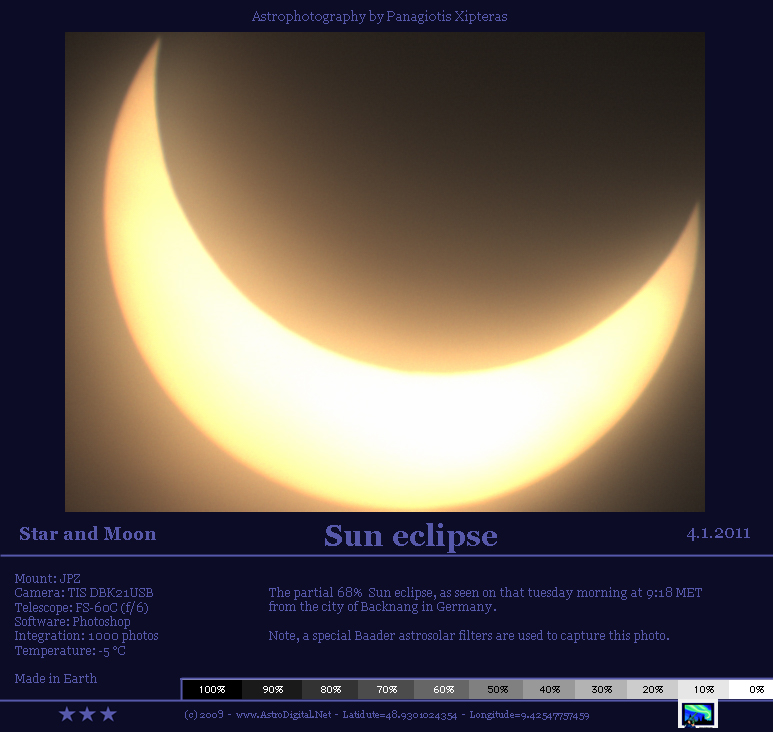Click the 100% black grayscale swatch
The image size is (773, 732).
click(212, 690)
